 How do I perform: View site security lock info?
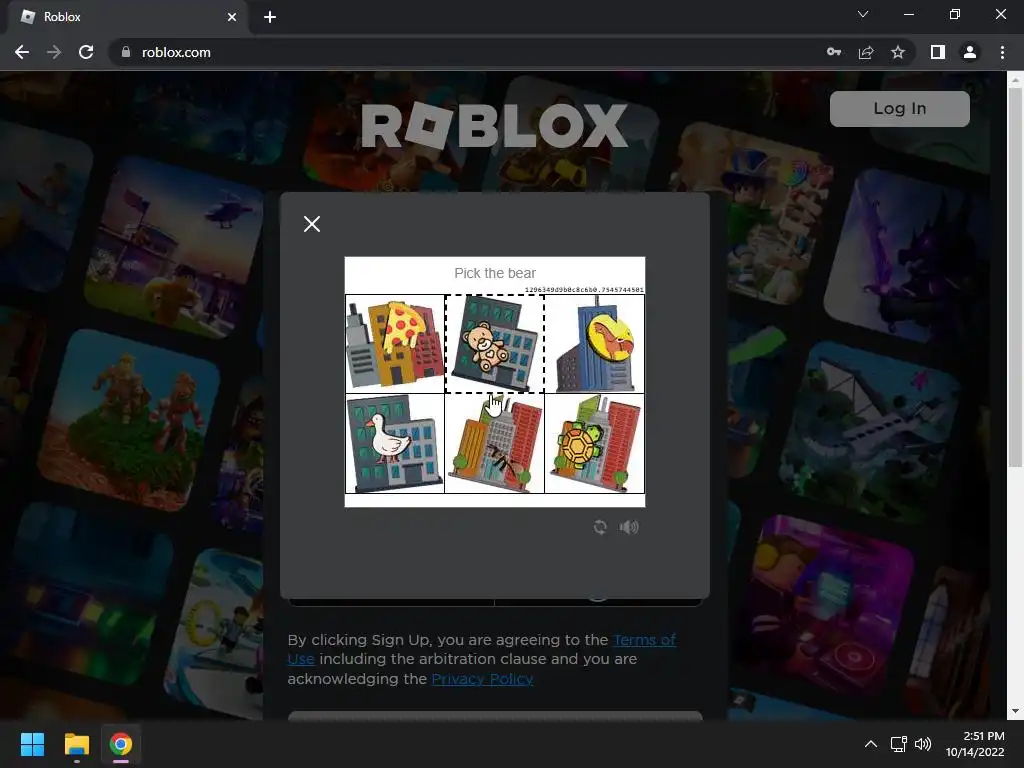coord(126,52)
